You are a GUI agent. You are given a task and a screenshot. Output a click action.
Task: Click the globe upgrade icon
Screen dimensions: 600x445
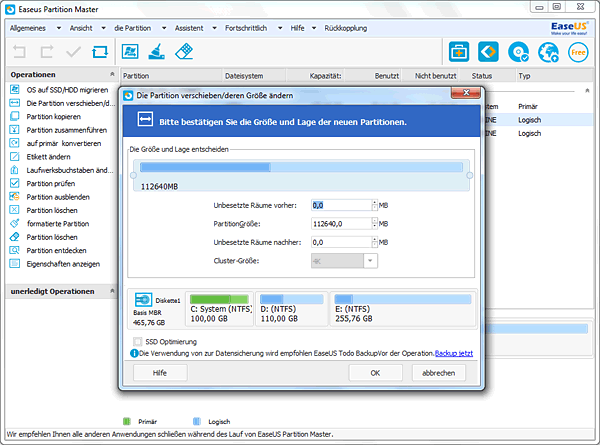click(x=548, y=52)
